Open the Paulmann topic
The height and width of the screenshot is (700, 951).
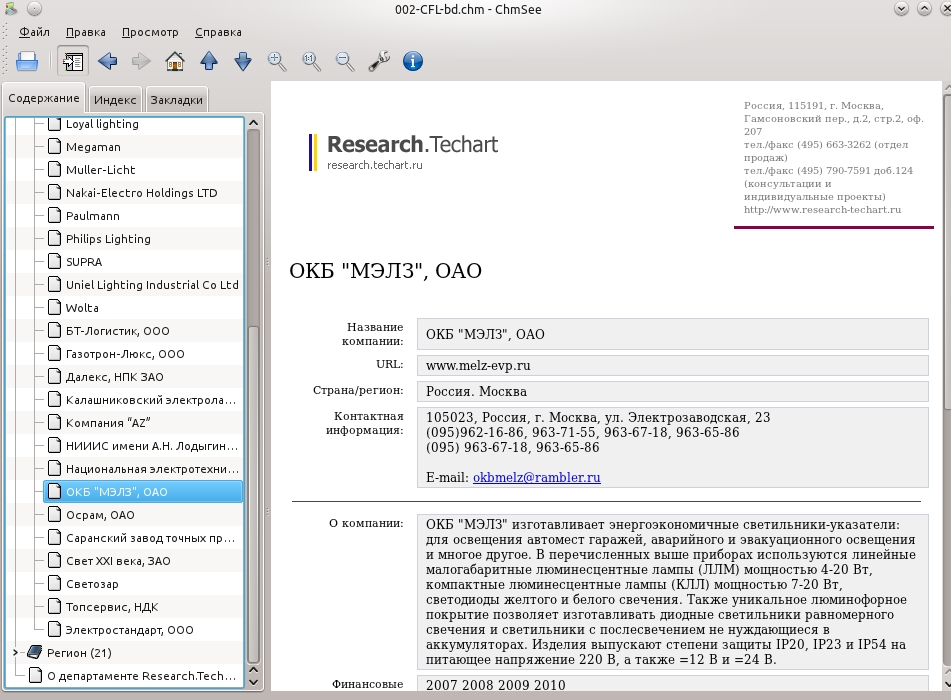93,216
